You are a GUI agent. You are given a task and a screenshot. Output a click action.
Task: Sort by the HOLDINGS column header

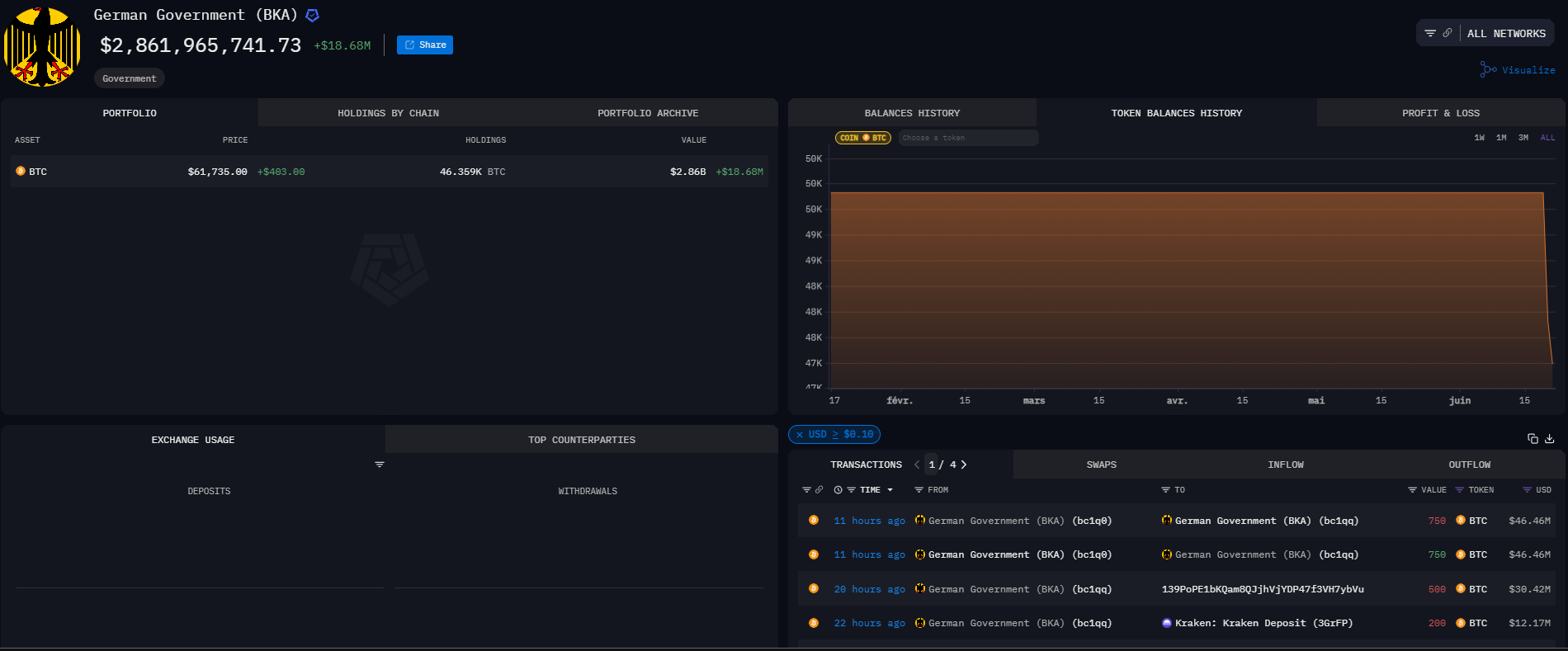coord(485,140)
